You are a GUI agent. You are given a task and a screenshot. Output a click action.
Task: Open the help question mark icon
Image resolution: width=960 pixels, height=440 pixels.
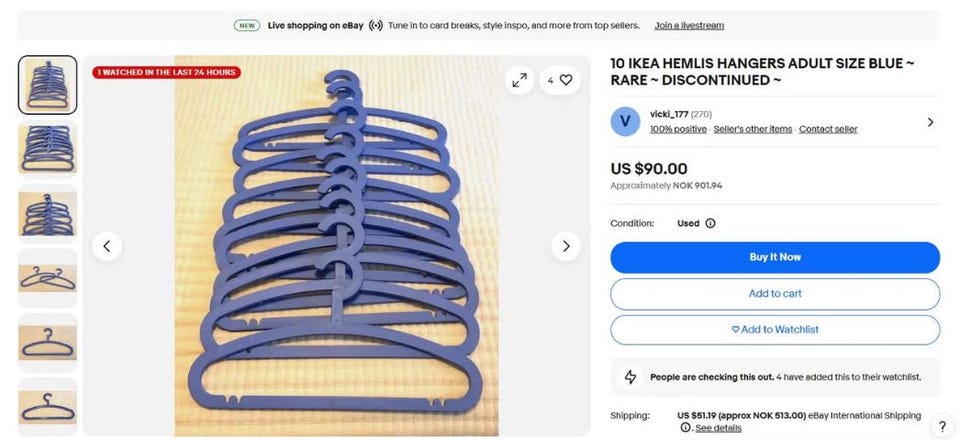click(x=942, y=427)
